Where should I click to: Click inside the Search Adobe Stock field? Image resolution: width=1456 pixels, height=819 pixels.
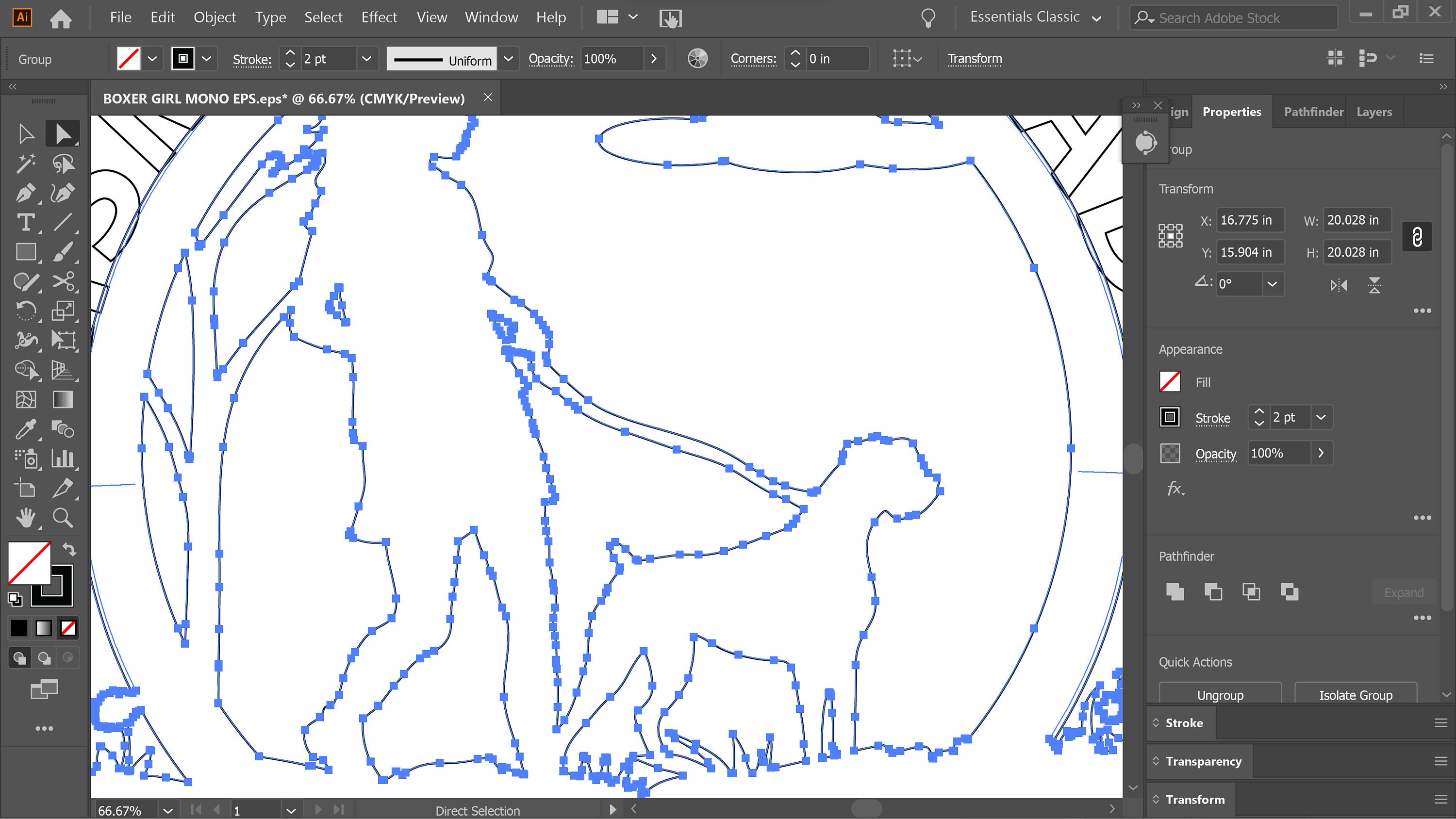pyautogui.click(x=1232, y=17)
